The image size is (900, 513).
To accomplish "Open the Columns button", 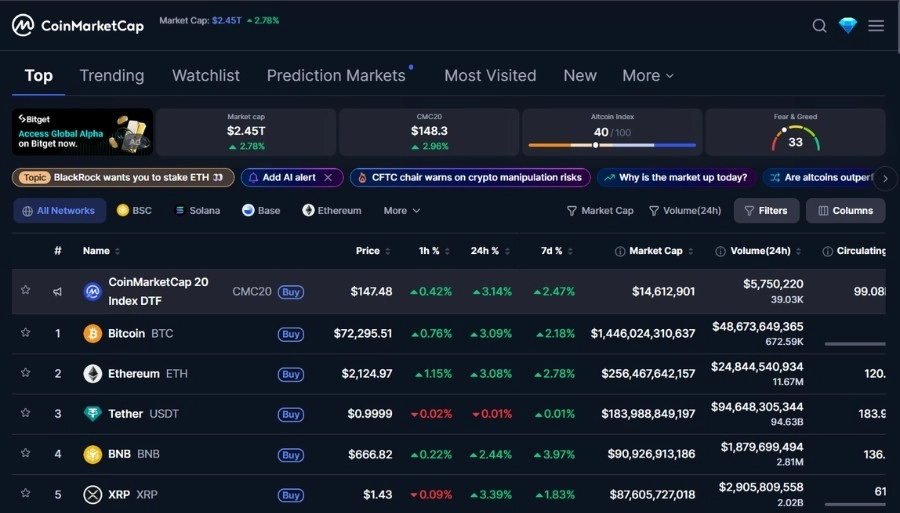I will coord(845,211).
